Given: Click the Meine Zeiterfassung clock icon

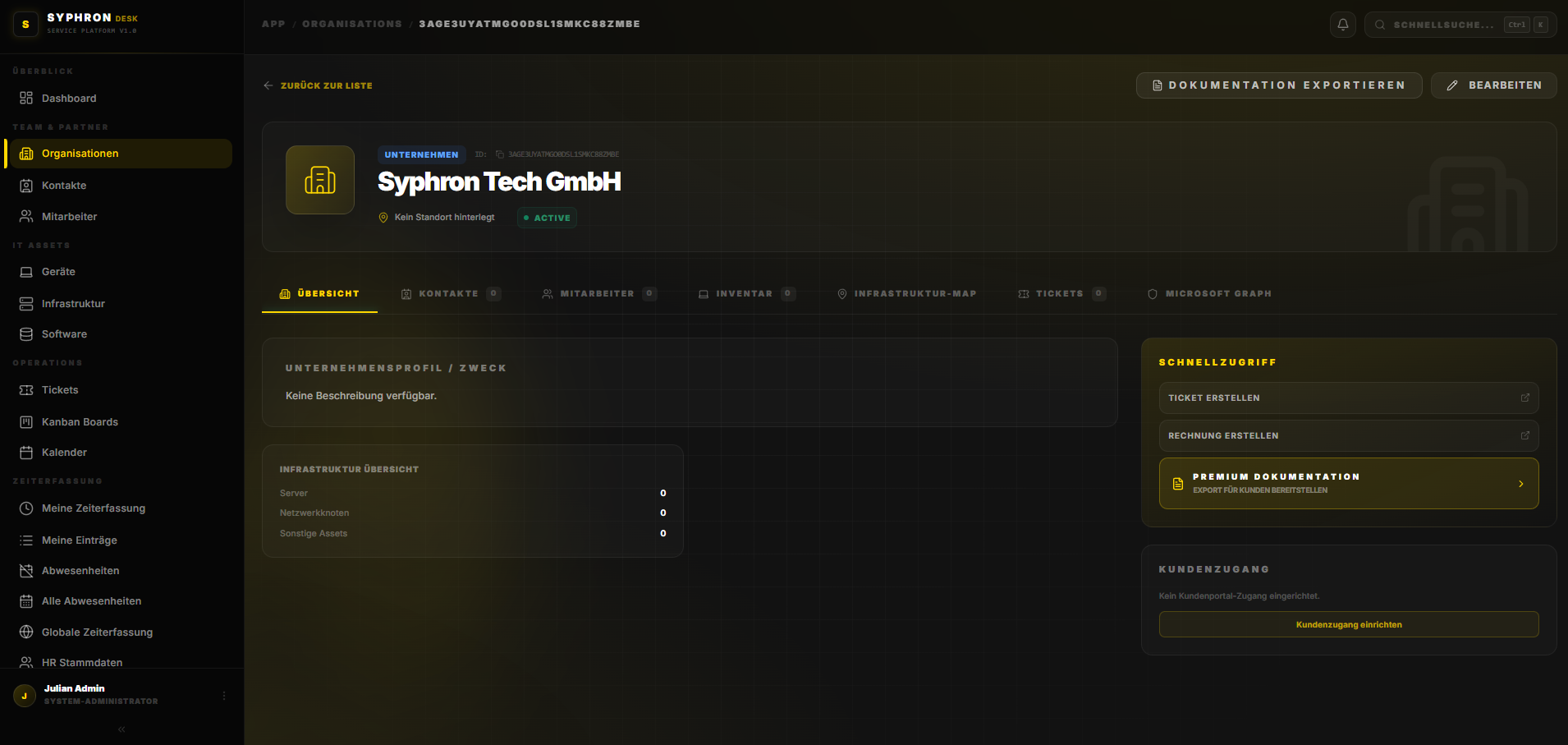Looking at the screenshot, I should pos(26,508).
